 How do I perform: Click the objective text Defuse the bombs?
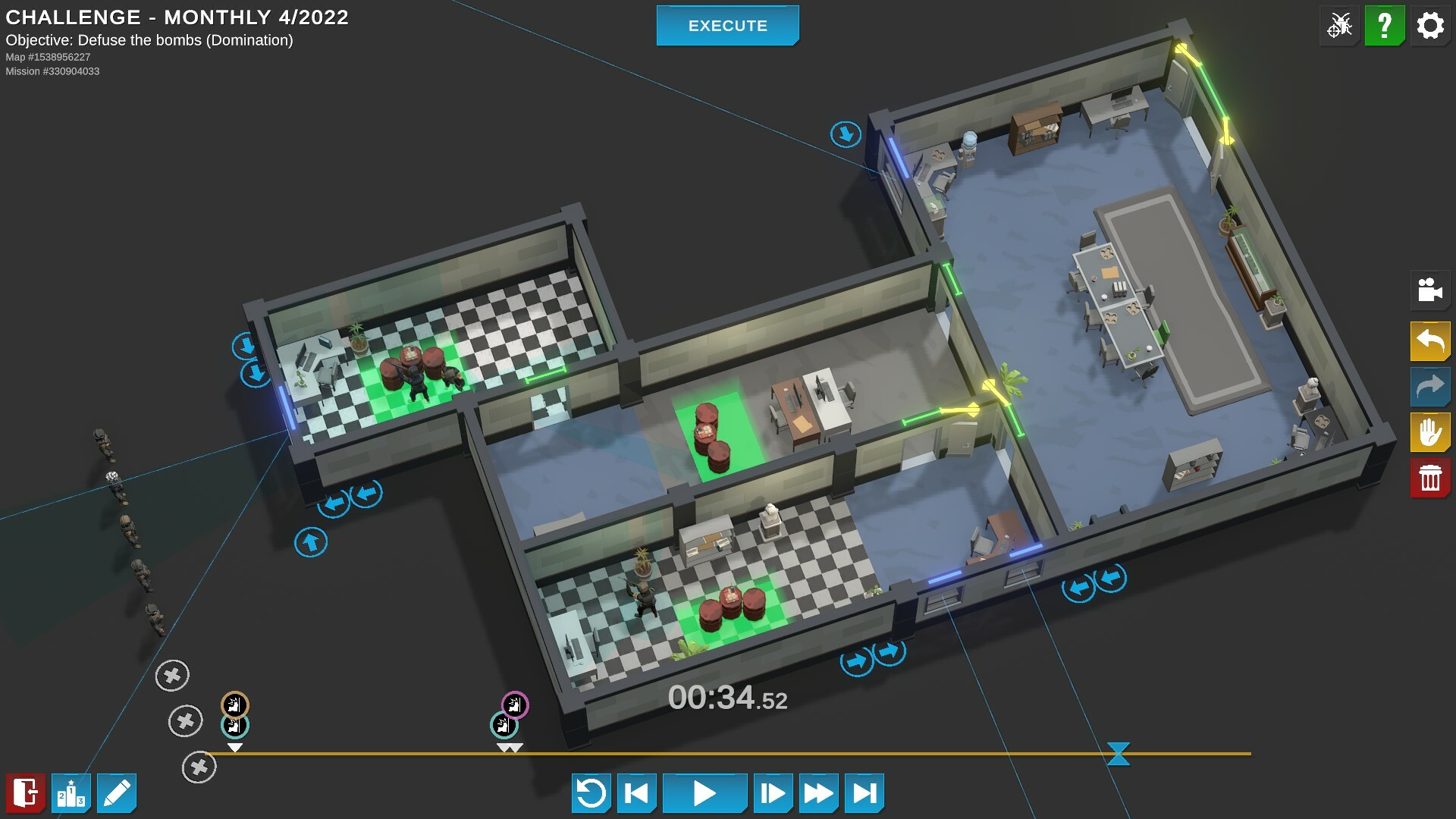pos(149,40)
